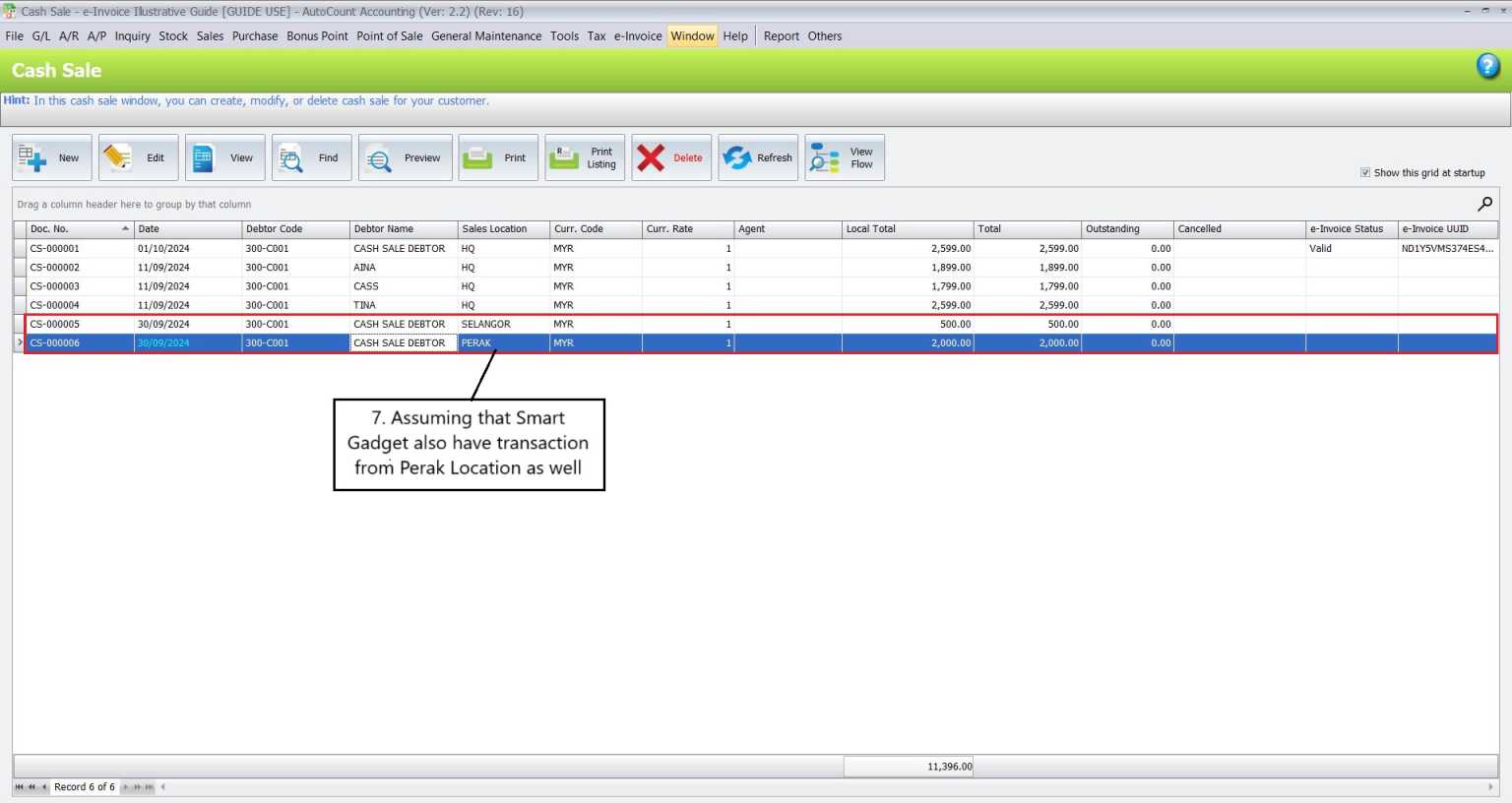Viewport: 1512px width, 803px height.
Task: Go to previous record navigator arrow
Action: pos(44,787)
